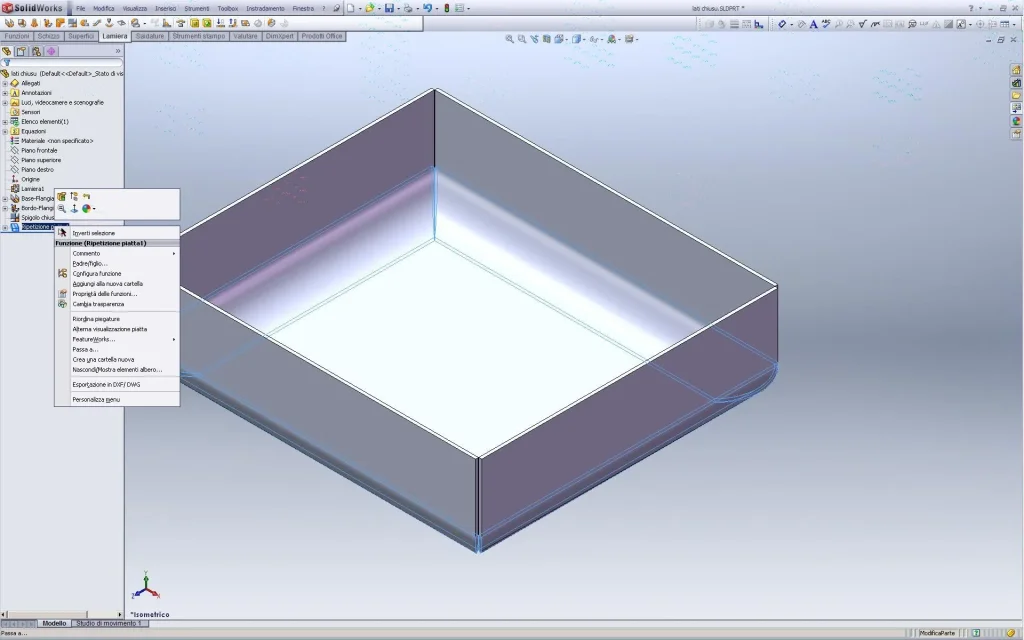This screenshot has width=1024, height=640.
Task: Click the Zoom to selection magnifier icon
Action: 61,208
